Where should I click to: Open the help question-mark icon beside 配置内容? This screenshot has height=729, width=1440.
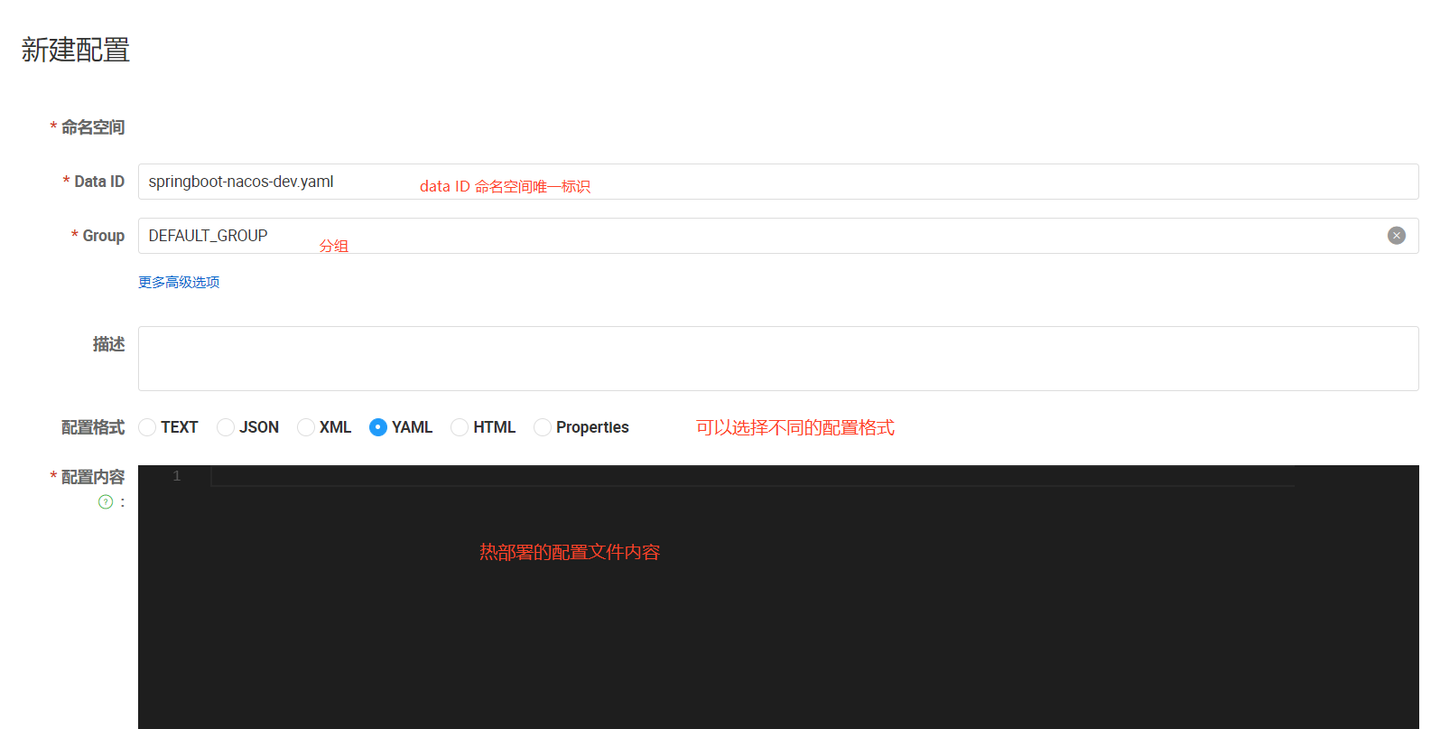click(x=105, y=501)
